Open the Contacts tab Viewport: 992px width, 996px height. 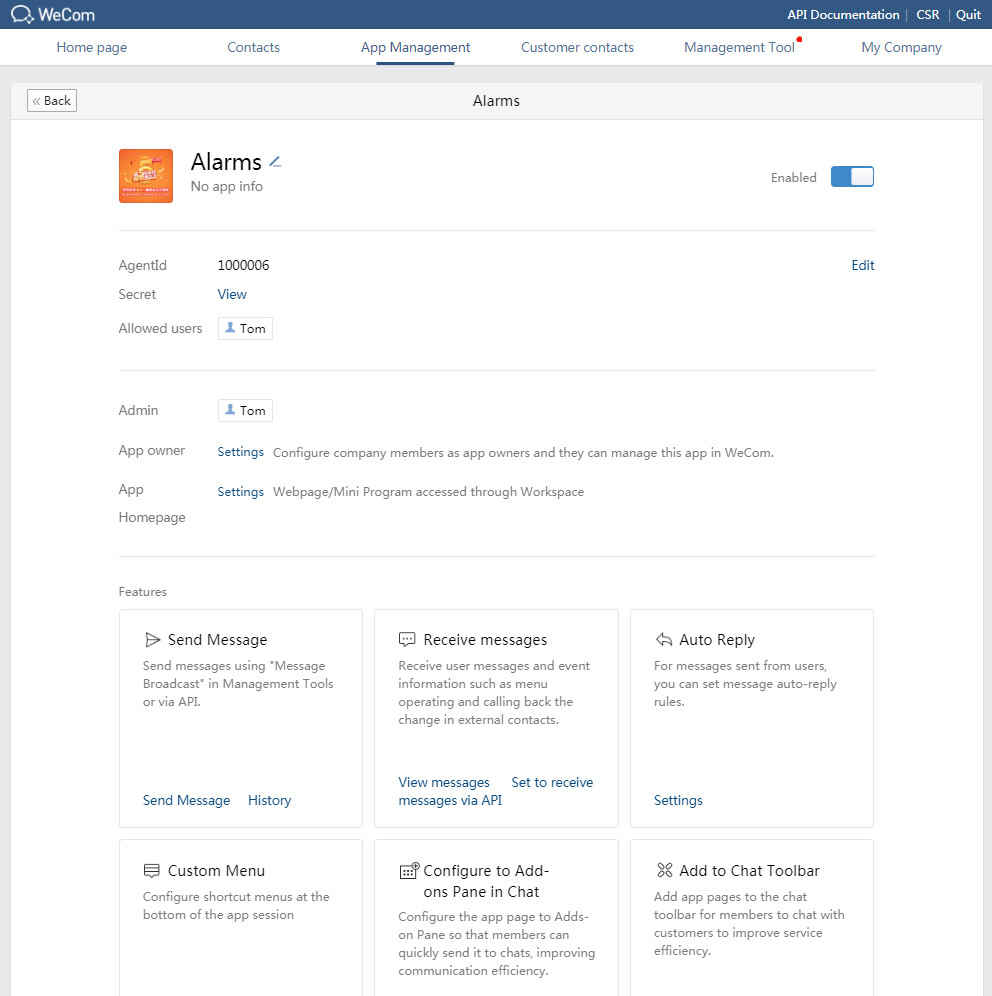253,47
